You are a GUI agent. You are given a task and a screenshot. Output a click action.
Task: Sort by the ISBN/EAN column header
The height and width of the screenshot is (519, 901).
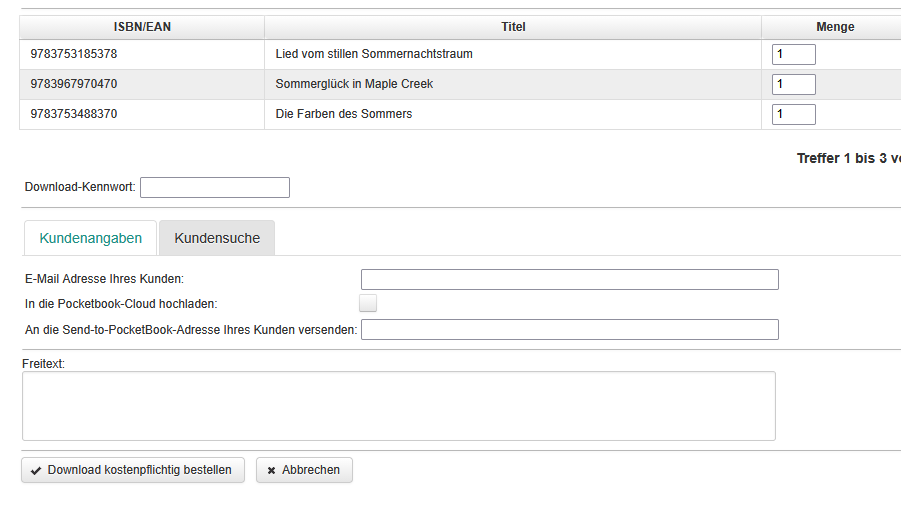pyautogui.click(x=142, y=27)
